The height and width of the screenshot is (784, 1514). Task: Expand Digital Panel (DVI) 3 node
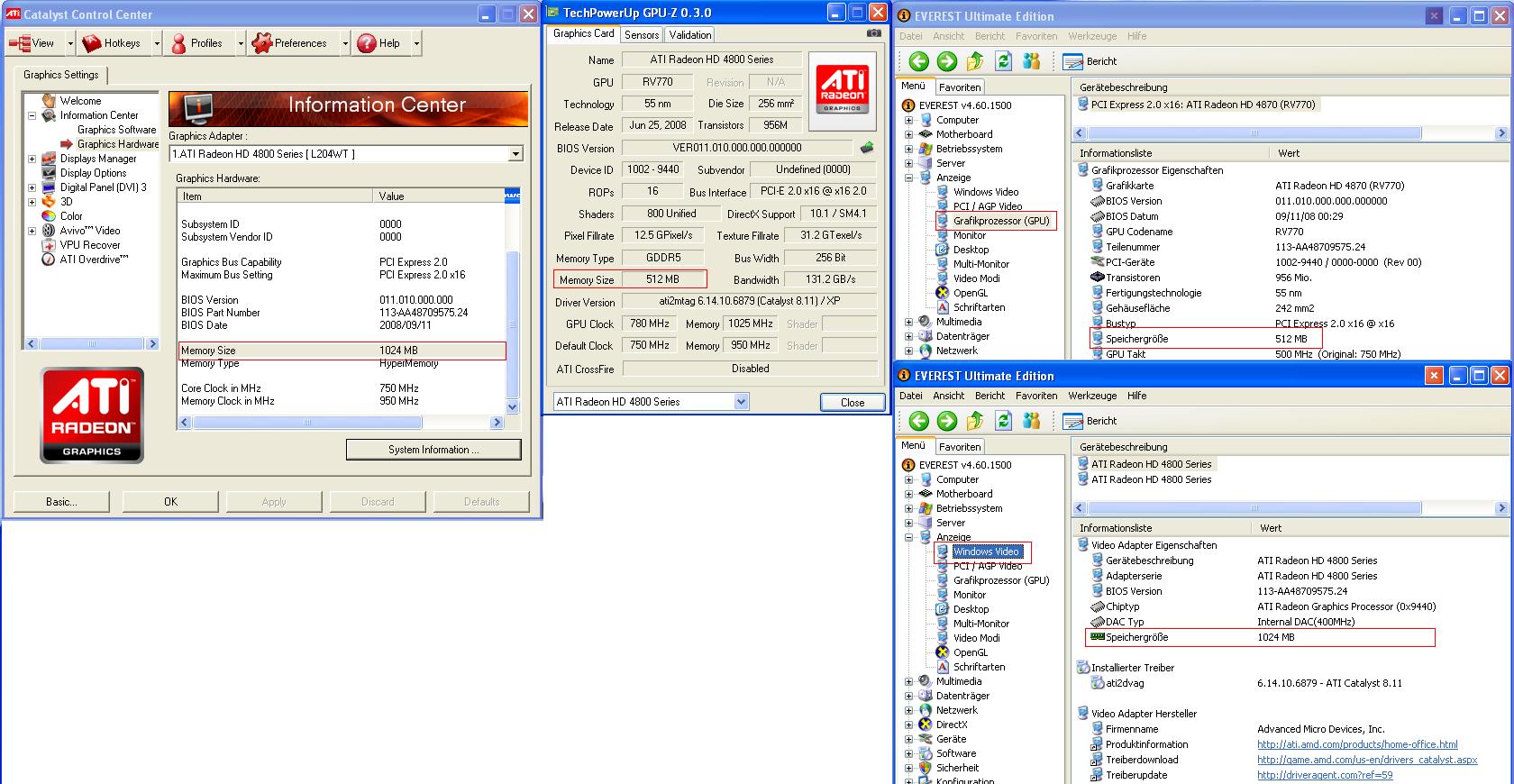tap(32, 187)
